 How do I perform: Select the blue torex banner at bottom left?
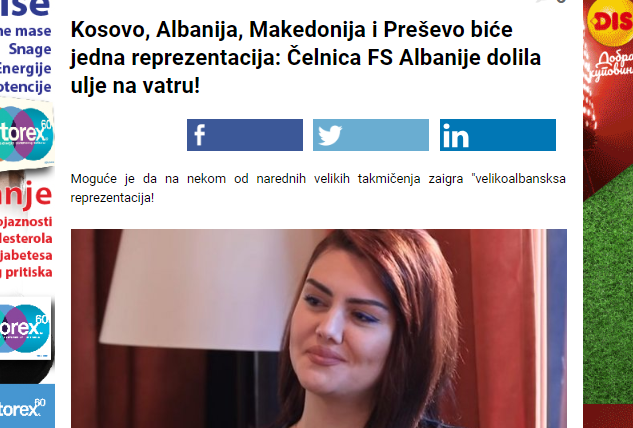27,406
